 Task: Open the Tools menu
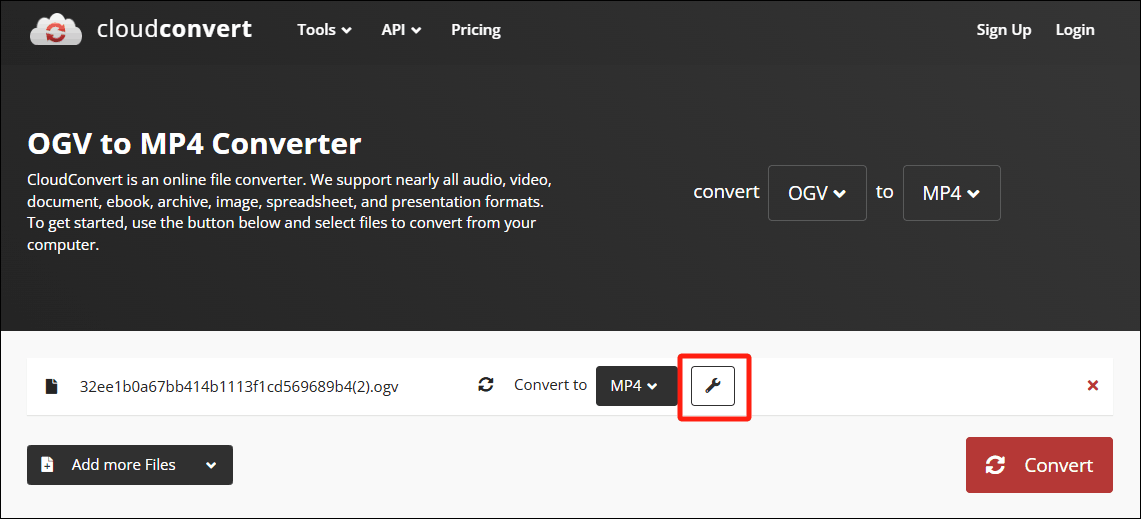coord(325,30)
